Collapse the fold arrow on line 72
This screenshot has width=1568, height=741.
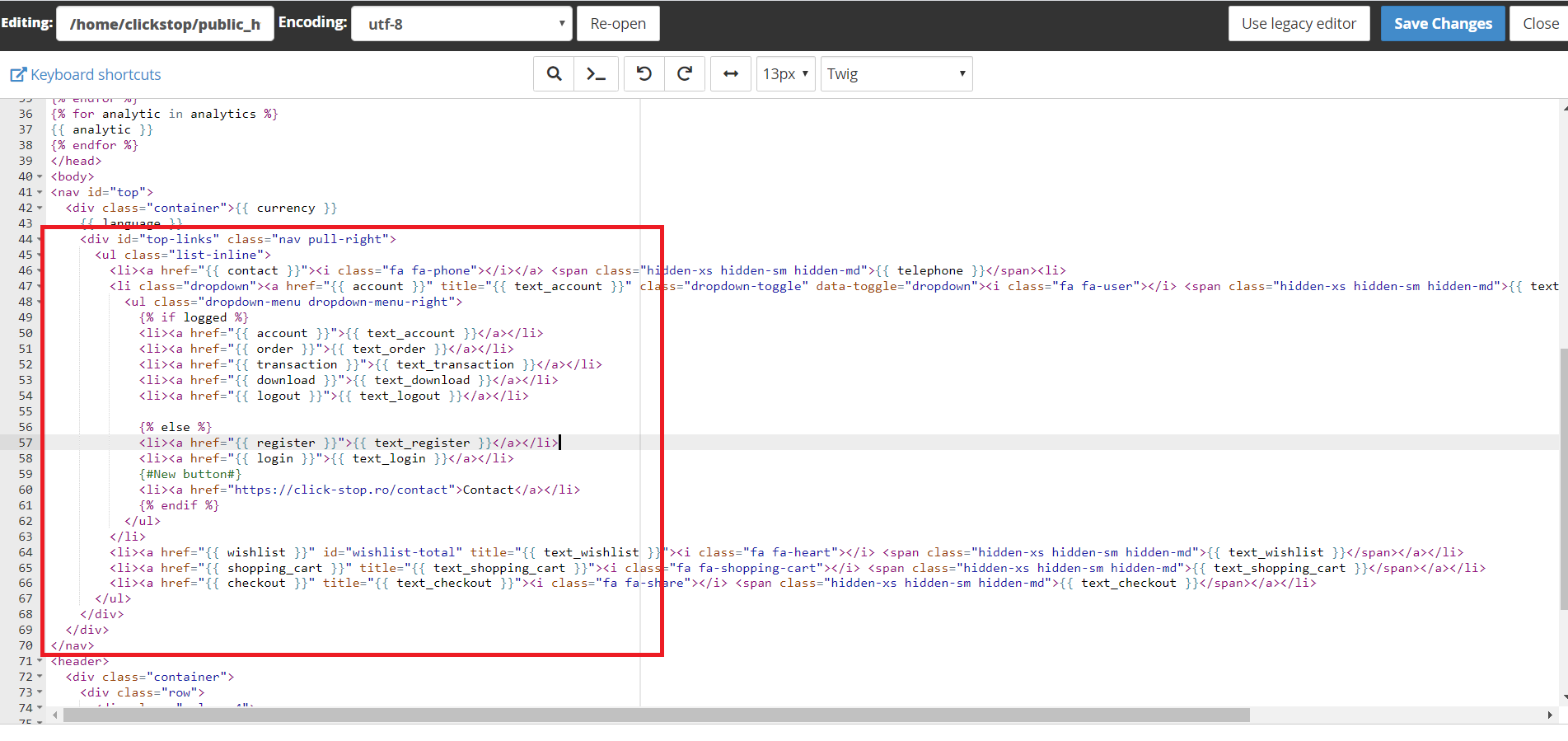pos(40,677)
